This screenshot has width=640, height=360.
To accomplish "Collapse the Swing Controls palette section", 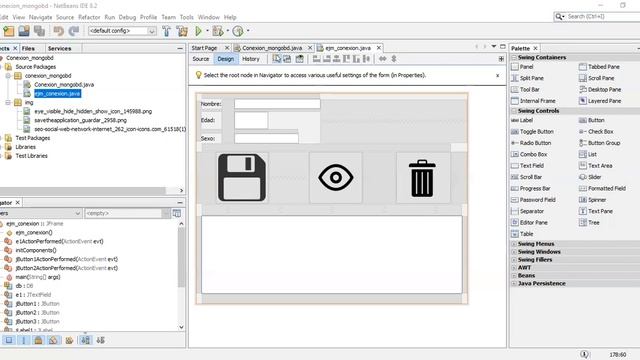I will [x=514, y=111].
